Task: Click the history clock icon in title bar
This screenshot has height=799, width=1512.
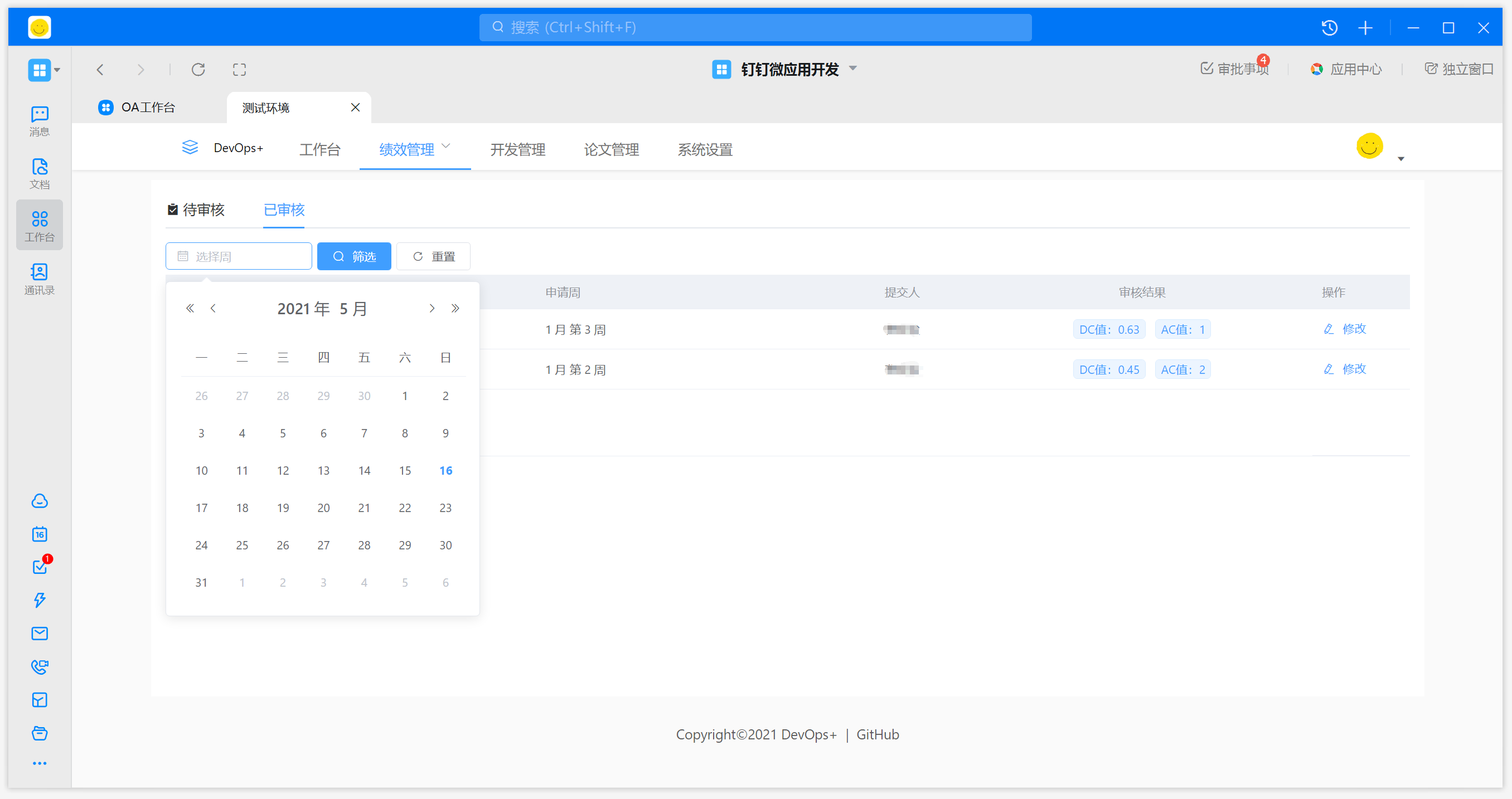Action: 1330,27
